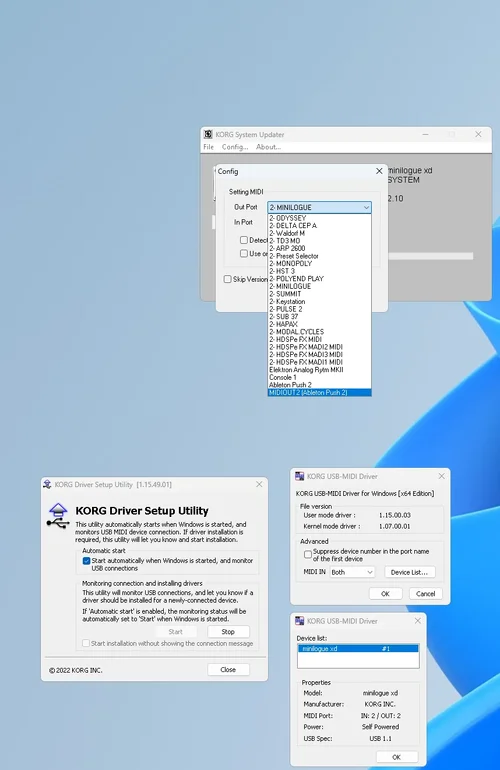The width and height of the screenshot is (500, 770).
Task: Select 2- HDSPe FX MADI1 MIDI entry
Action: click(x=319, y=362)
